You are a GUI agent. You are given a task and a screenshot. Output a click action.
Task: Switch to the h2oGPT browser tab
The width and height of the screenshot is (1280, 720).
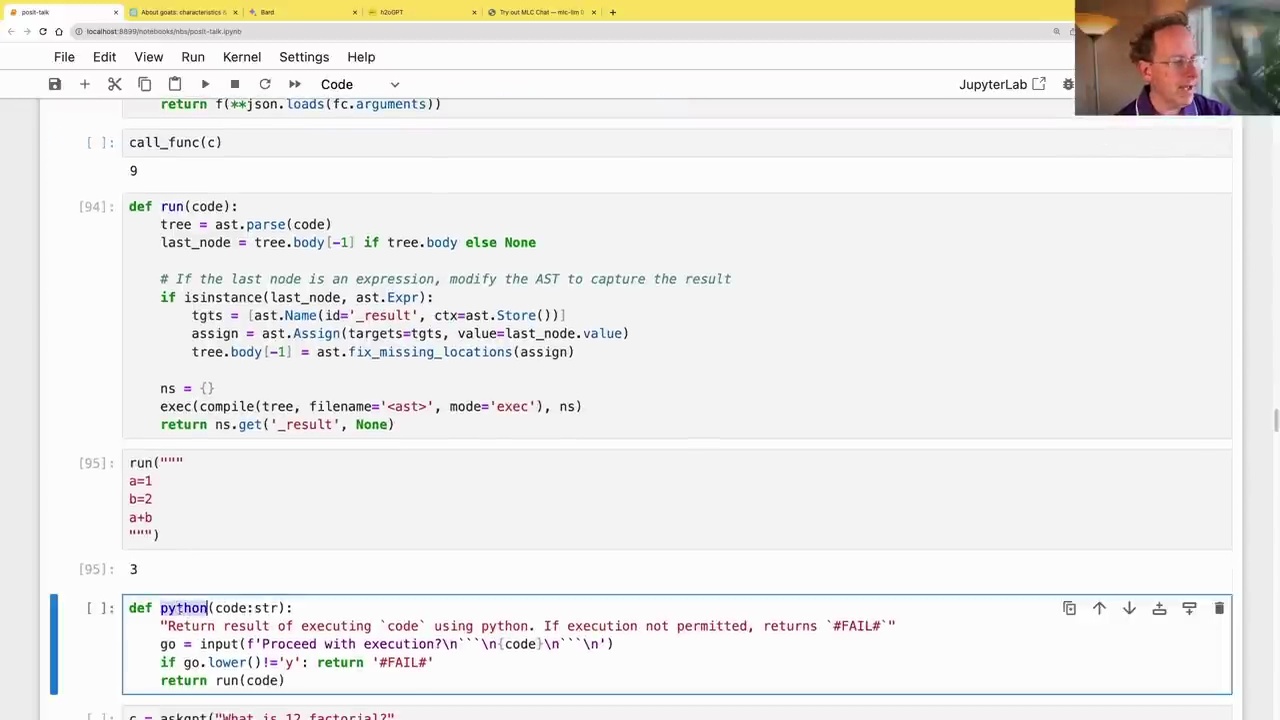420,12
